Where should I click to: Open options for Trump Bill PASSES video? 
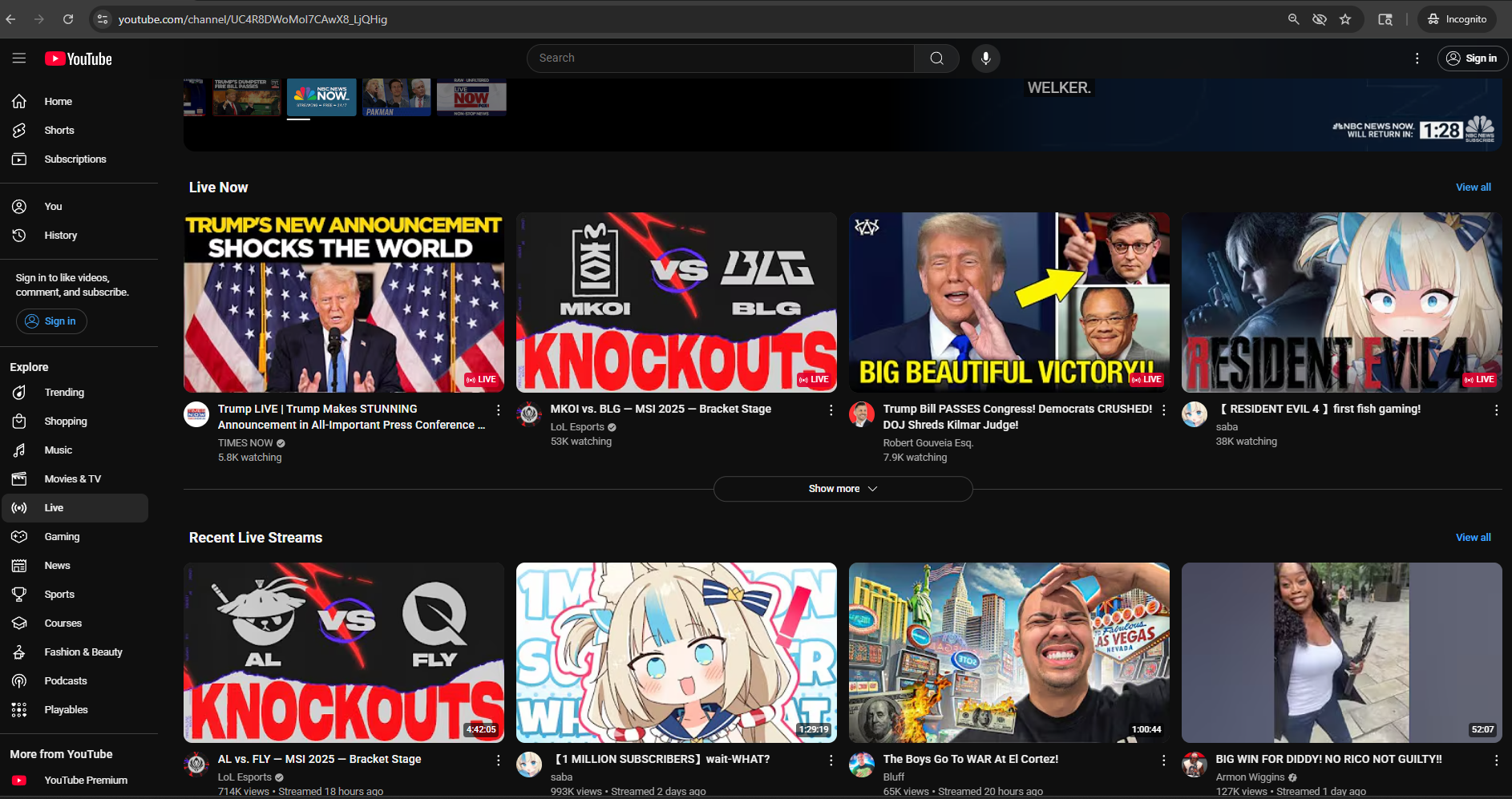1163,410
